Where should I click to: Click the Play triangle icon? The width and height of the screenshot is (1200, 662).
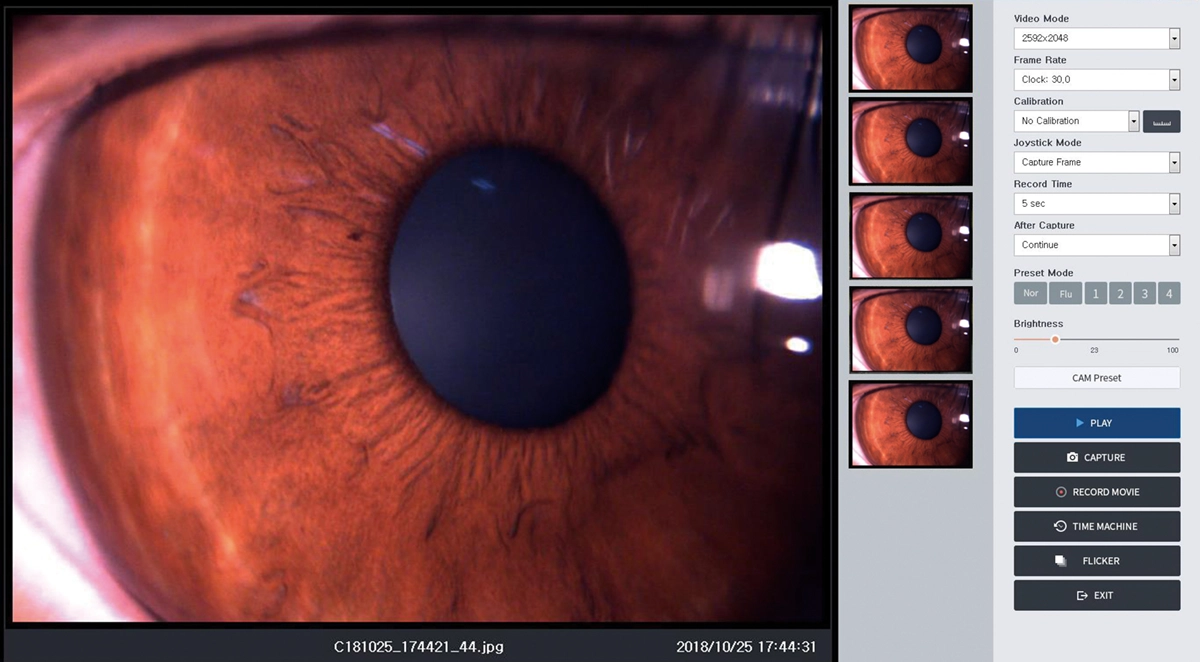[x=1080, y=423]
